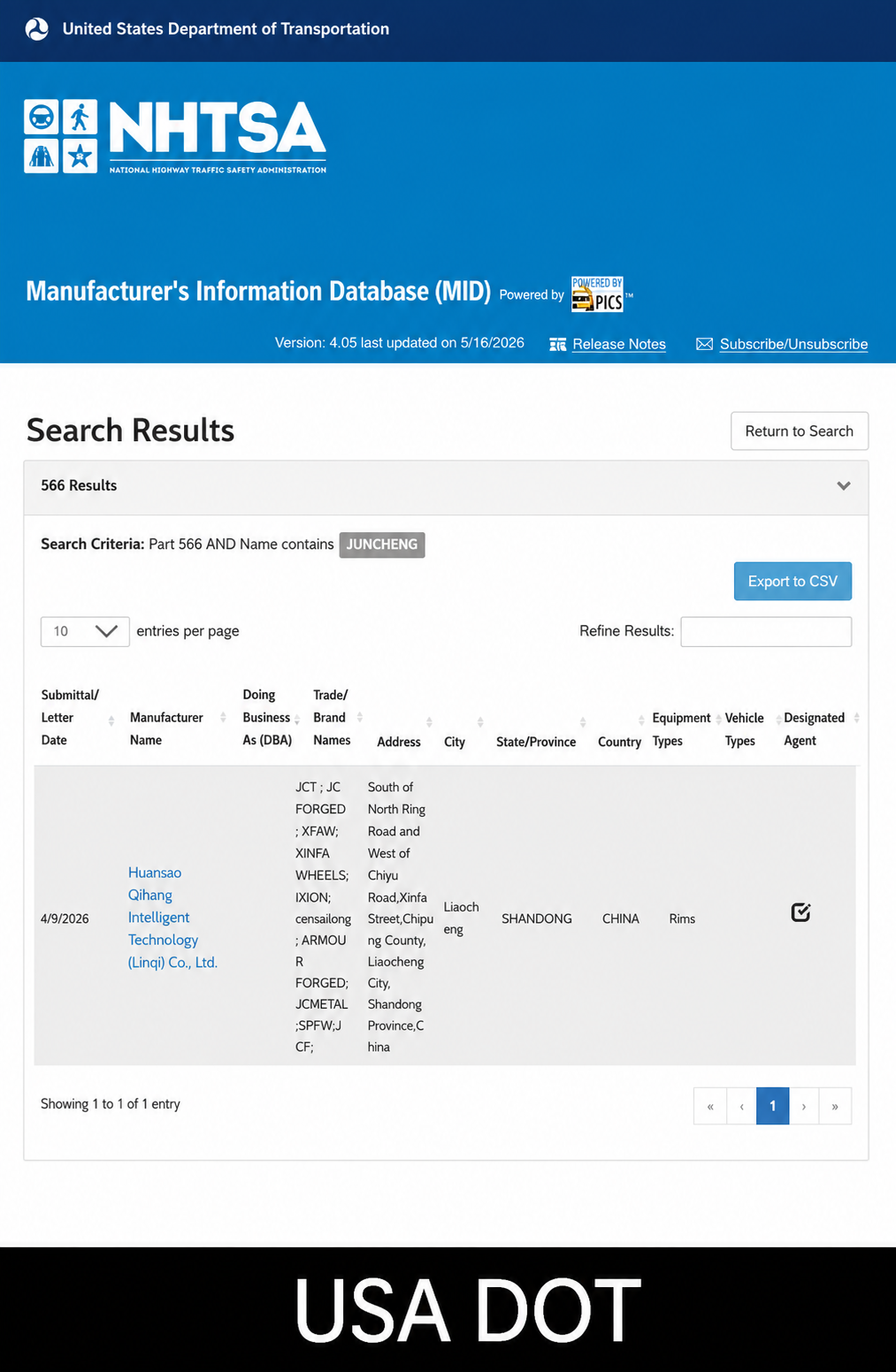Open the Subscribe/Unsubscribe link
Viewport: 896px width, 1372px height.
pos(793,344)
